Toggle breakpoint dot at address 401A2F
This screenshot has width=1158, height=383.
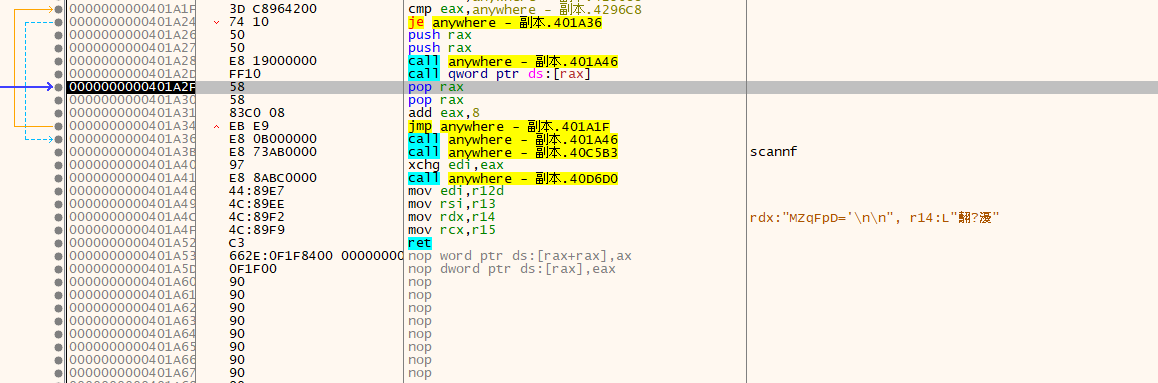59,87
